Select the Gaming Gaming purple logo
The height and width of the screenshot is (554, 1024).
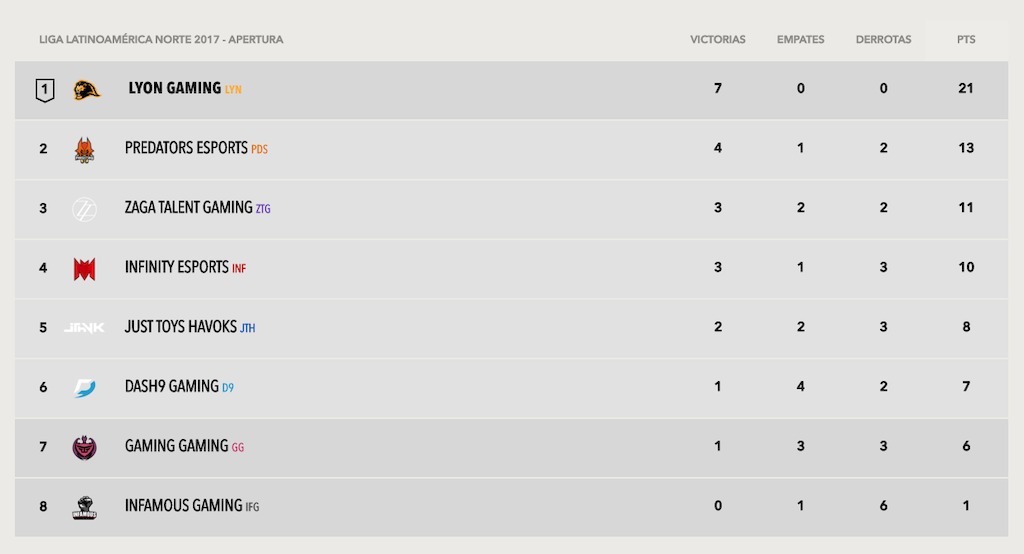(x=84, y=448)
